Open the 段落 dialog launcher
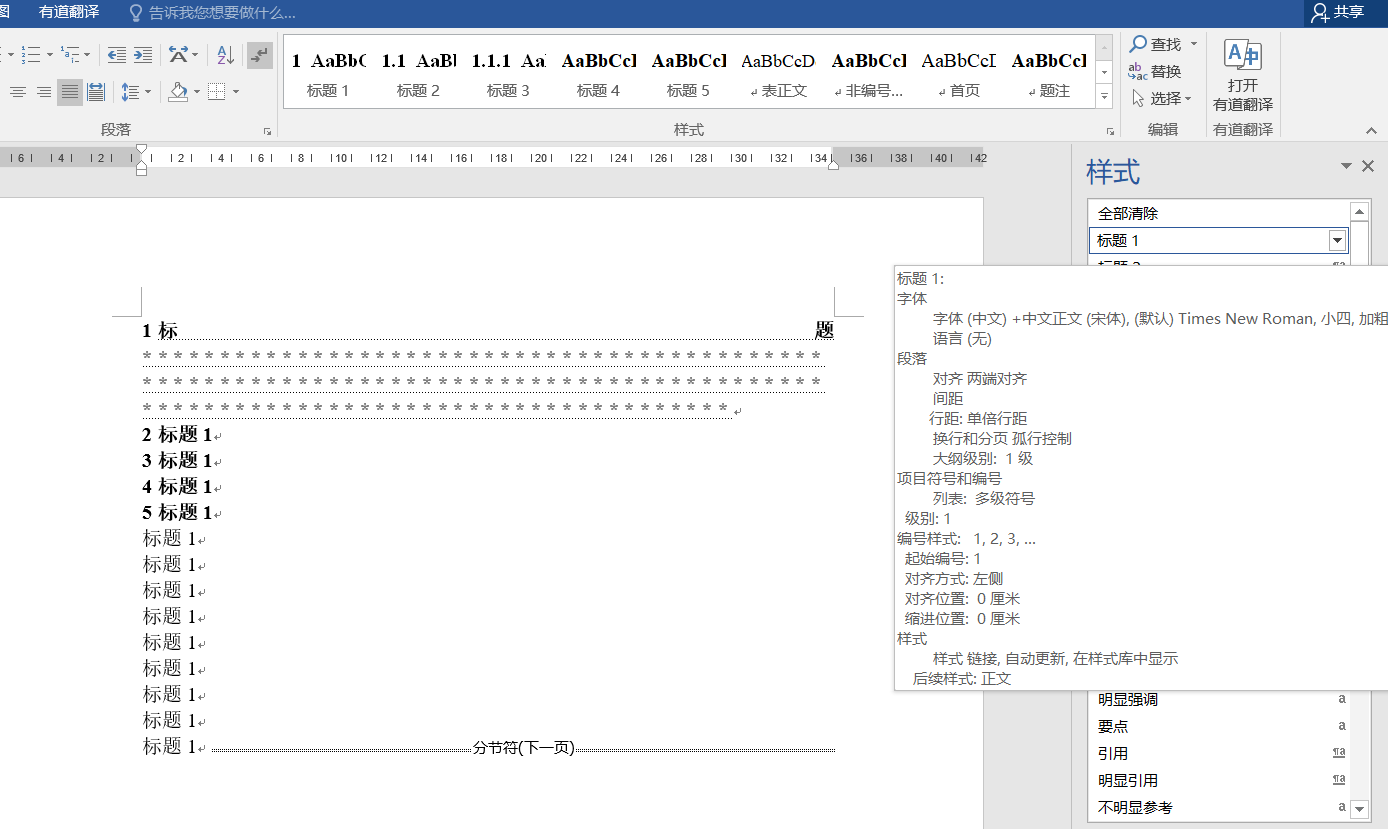The width and height of the screenshot is (1388, 829). 267,131
